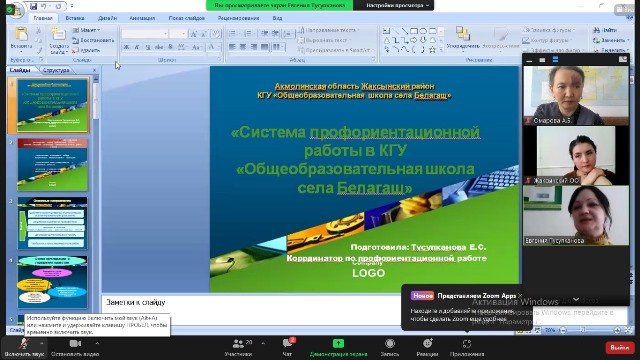Expand Layout (Макет) dropdown in Slides group
The height and width of the screenshot is (360, 640).
[87, 30]
